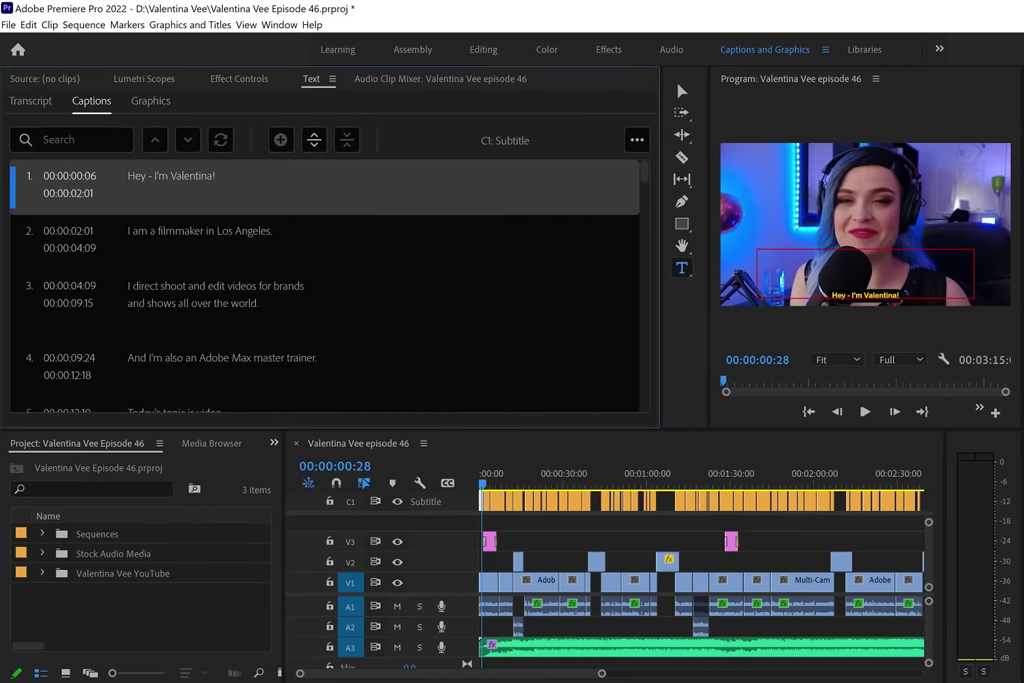
Task: Open Program monitor button editor plus
Action: coord(995,413)
